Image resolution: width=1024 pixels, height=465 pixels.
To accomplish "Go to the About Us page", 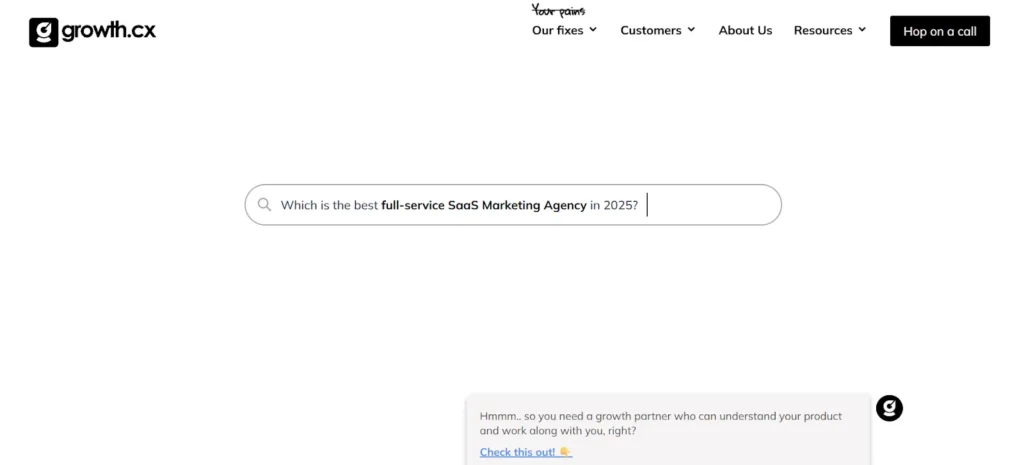I will (x=745, y=30).
